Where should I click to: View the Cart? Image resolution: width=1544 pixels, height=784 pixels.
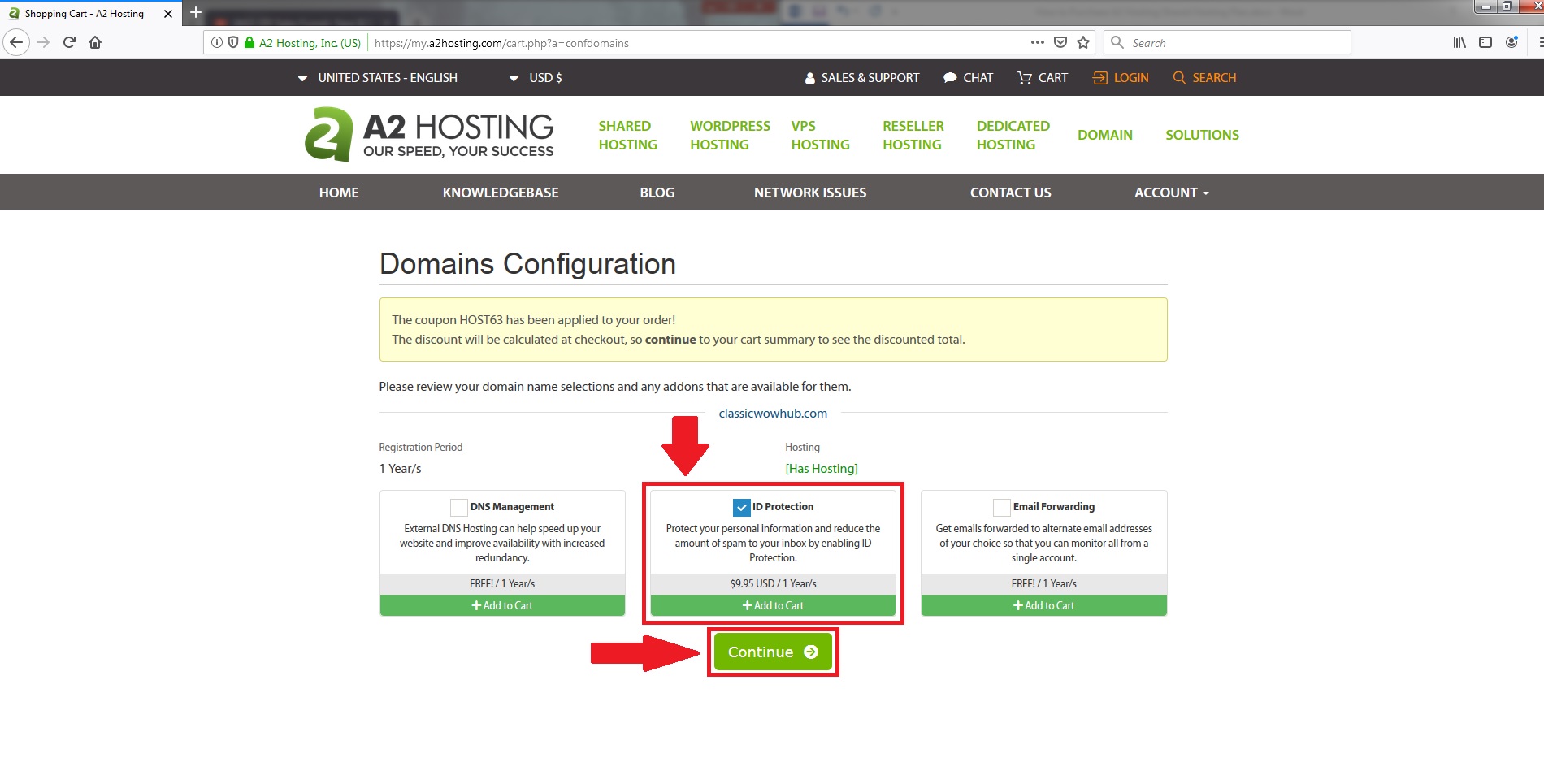point(1043,78)
